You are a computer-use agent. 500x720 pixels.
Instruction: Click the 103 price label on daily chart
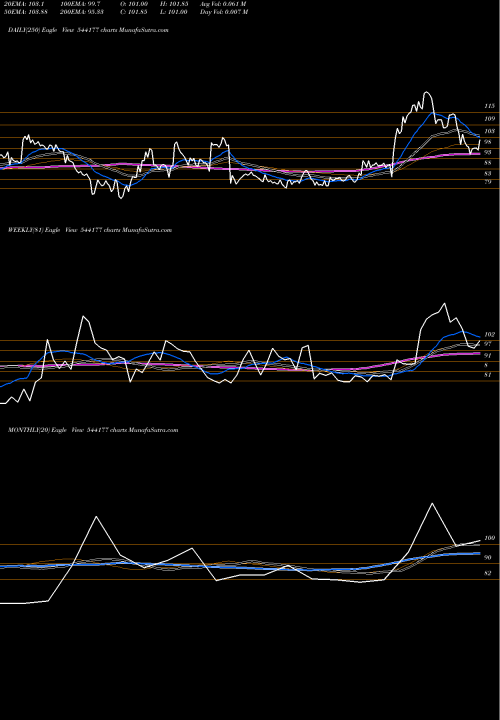tap(490, 131)
